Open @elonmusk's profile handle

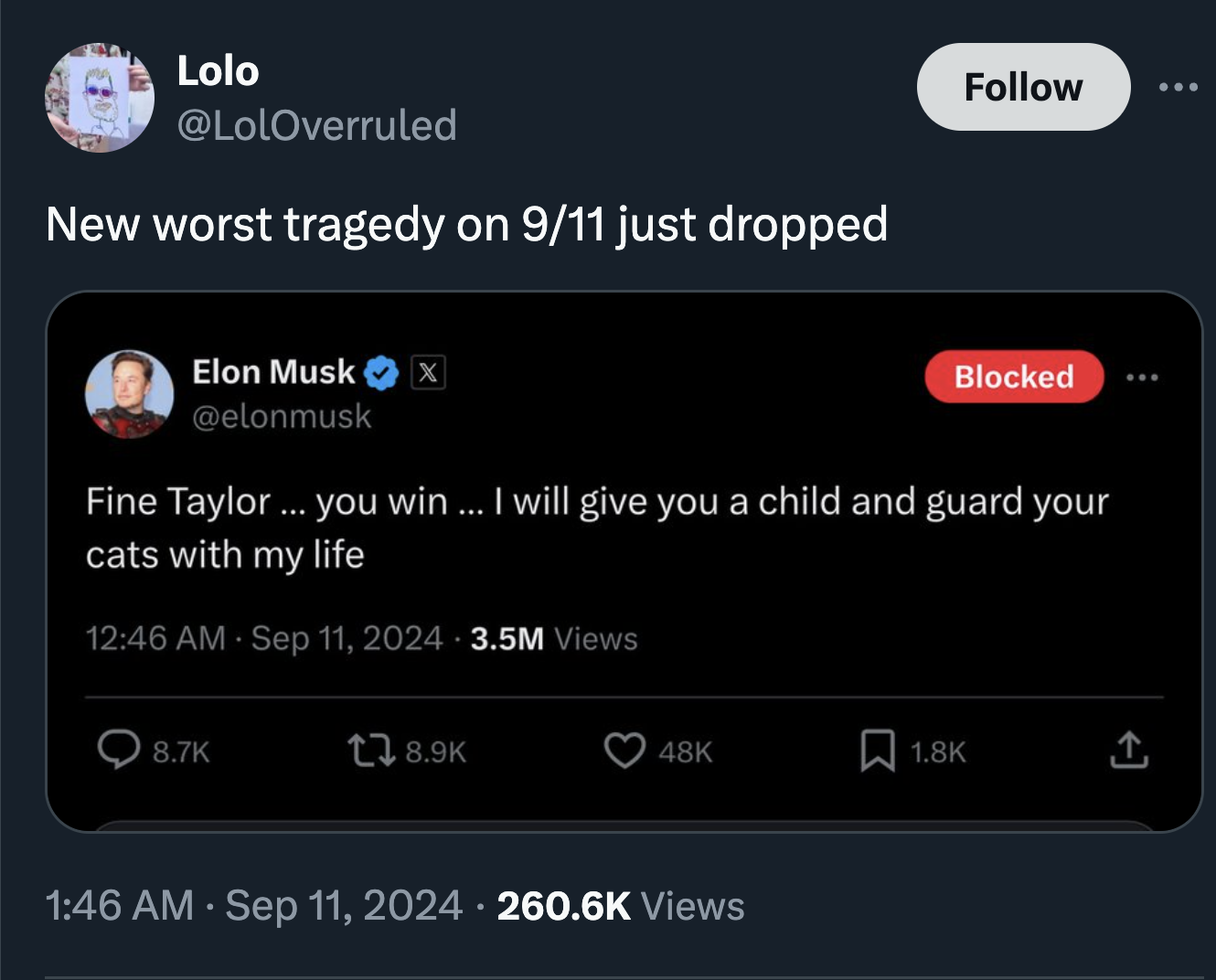tap(282, 417)
